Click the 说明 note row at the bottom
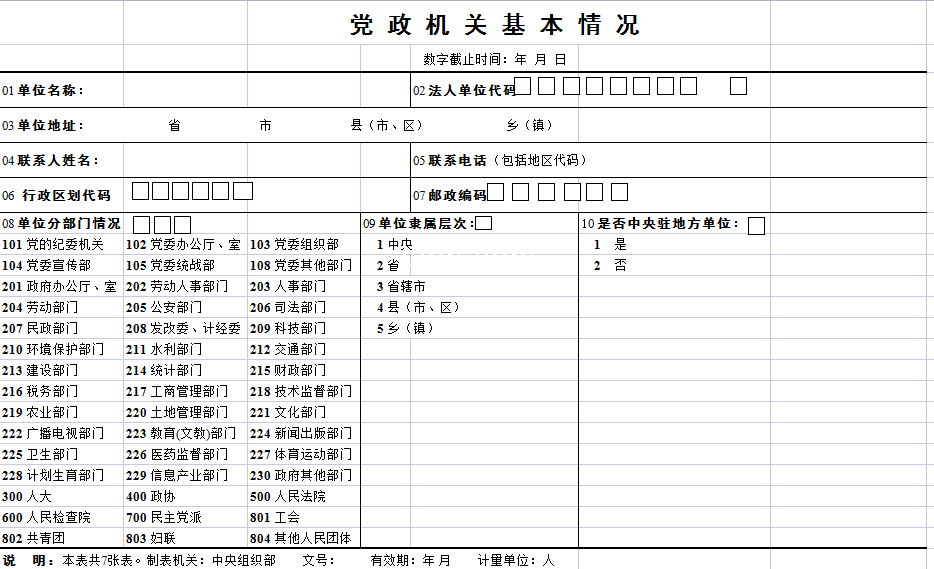 click(280, 560)
